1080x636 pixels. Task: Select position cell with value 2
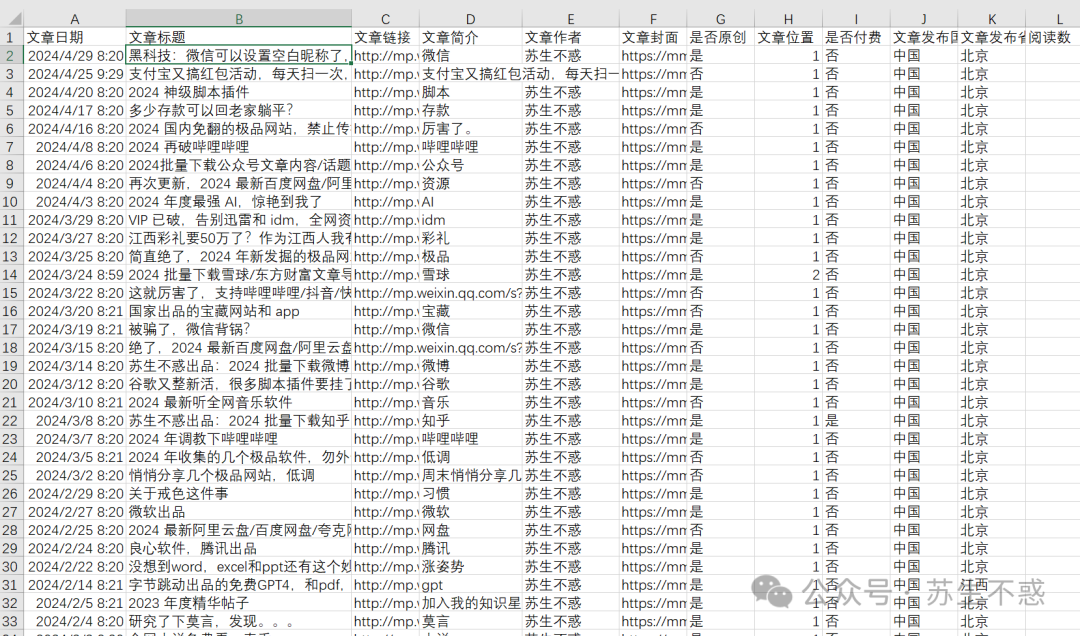click(x=788, y=275)
